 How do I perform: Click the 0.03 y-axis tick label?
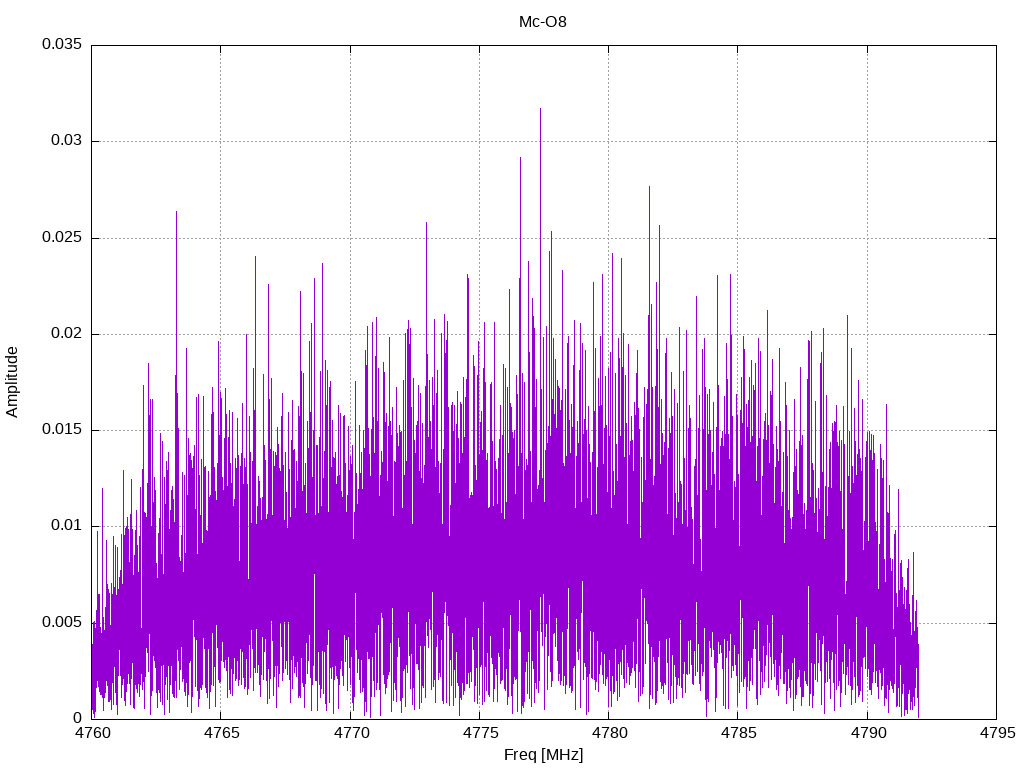pyautogui.click(x=66, y=140)
